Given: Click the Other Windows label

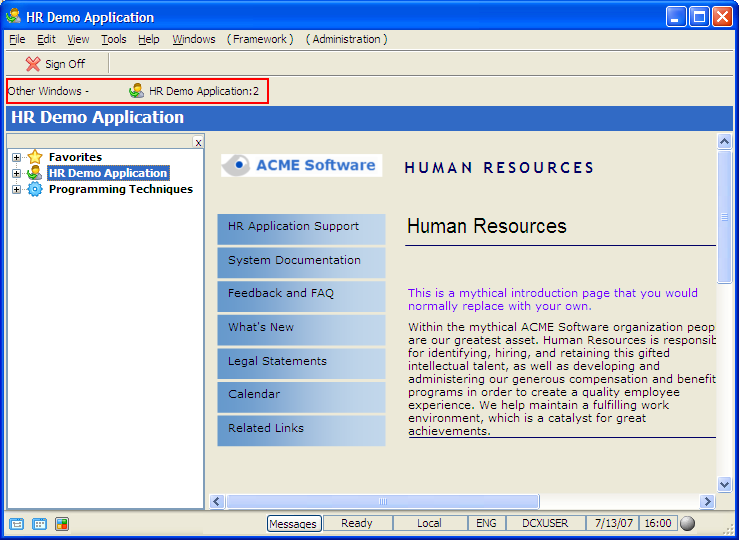Looking at the screenshot, I should pyautogui.click(x=48, y=91).
